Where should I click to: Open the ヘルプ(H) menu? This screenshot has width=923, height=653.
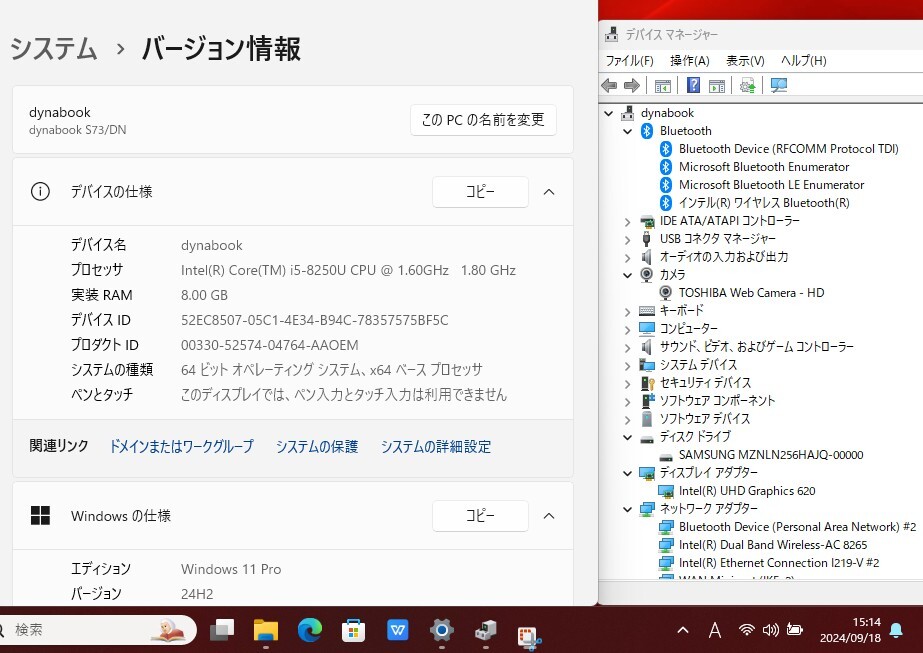pyautogui.click(x=804, y=61)
